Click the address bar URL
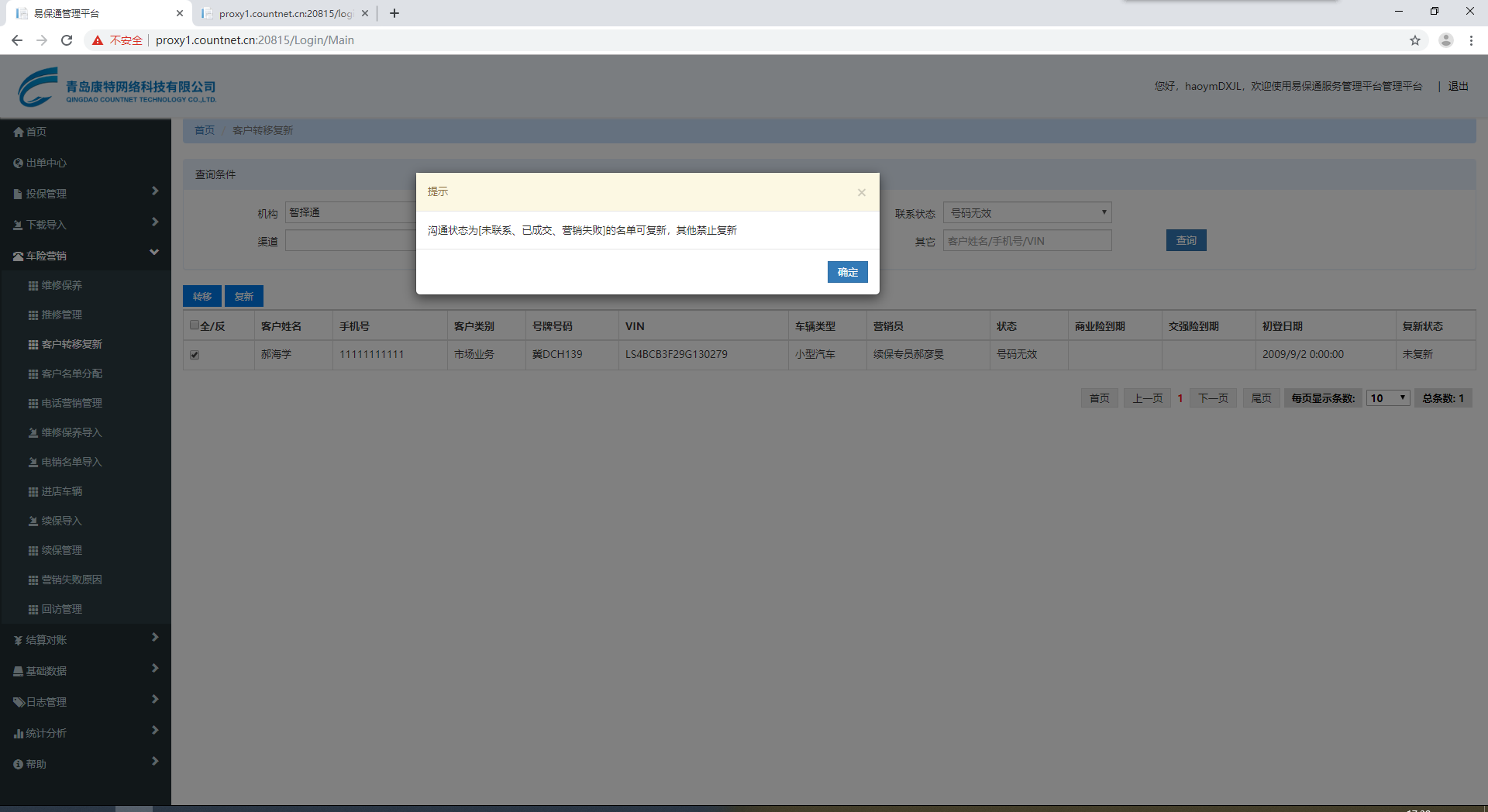1488x812 pixels. coord(255,40)
